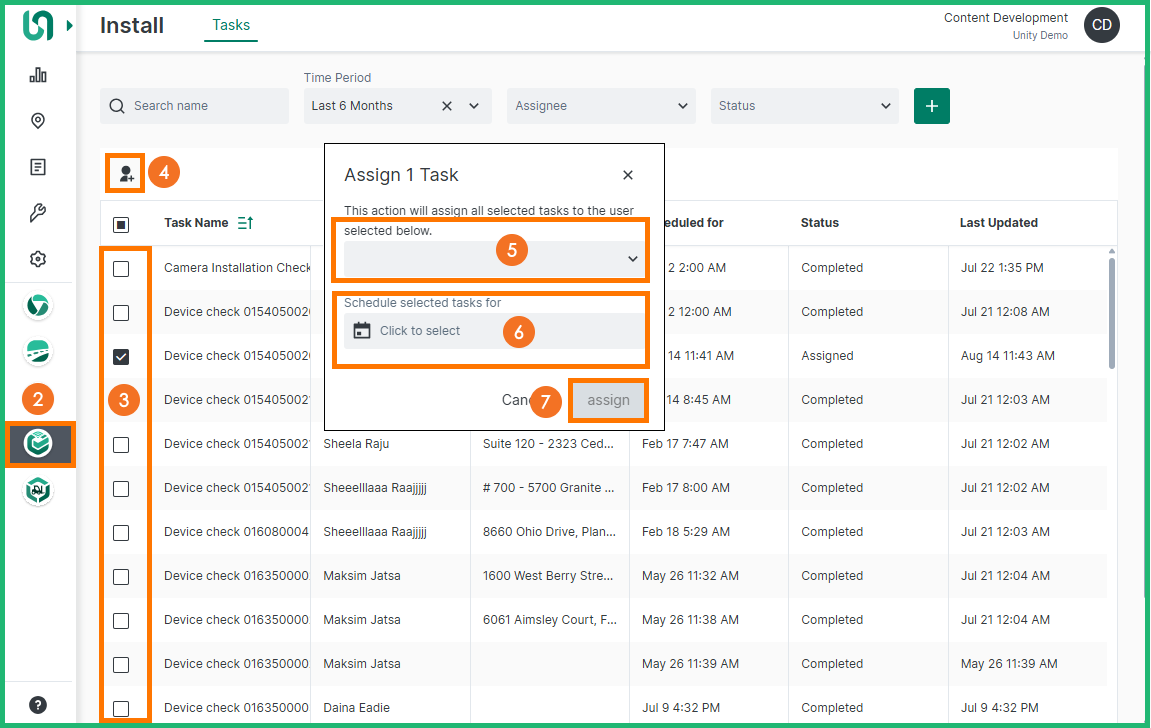Viewport: 1151px width, 728px height.
Task: Expand the Assignee filter dropdown
Action: click(600, 106)
